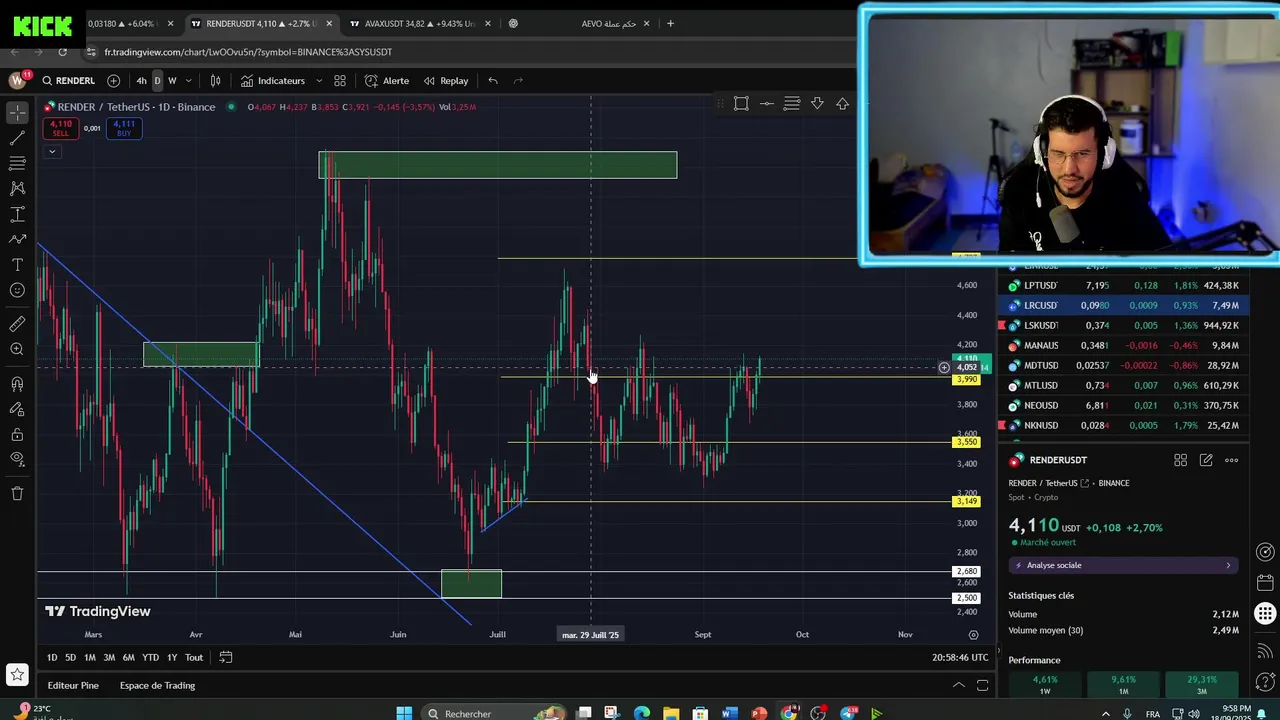The width and height of the screenshot is (1280, 720).
Task: Select the D daily timeframe
Action: tap(157, 81)
